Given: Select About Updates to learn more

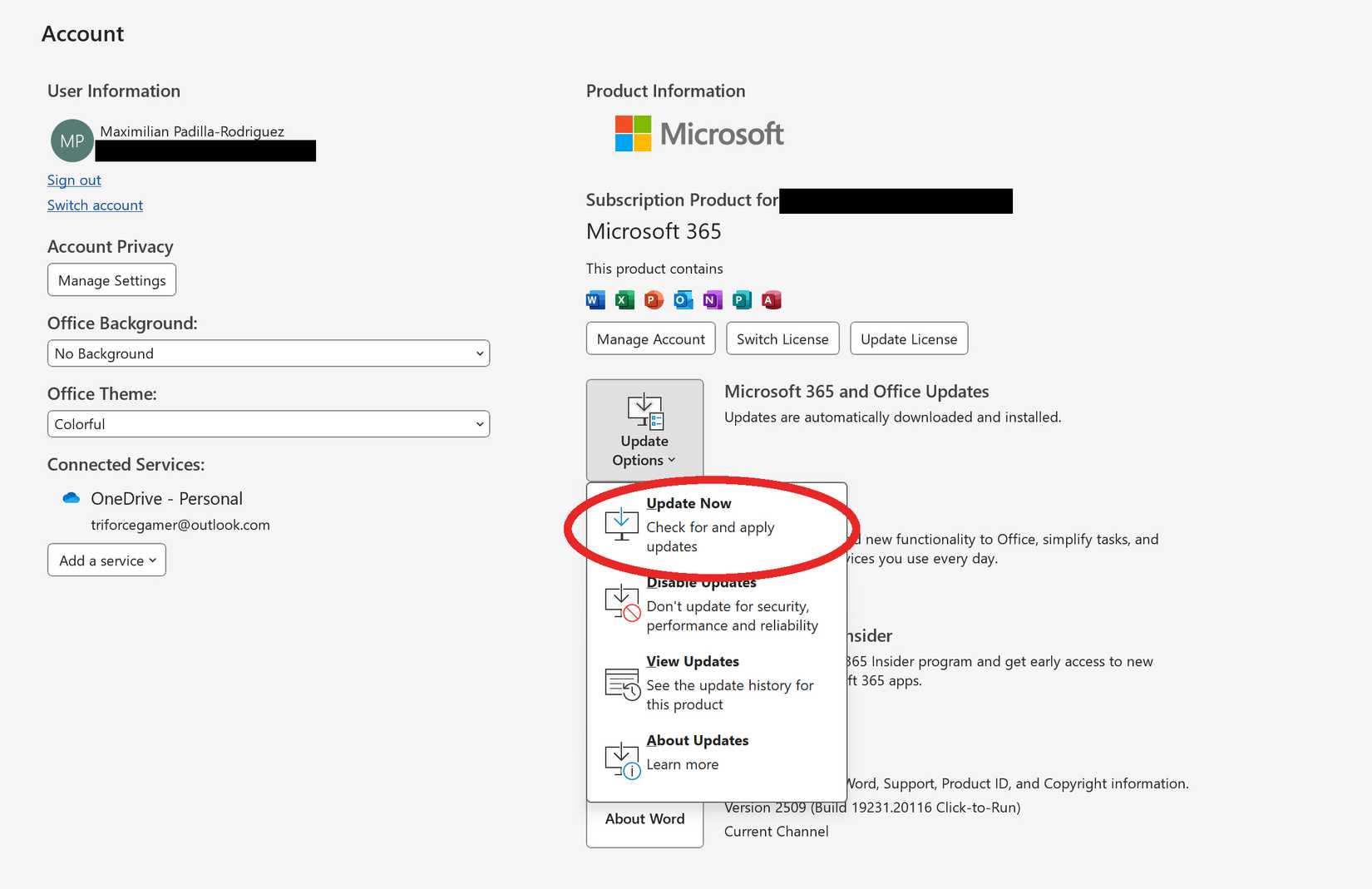Looking at the screenshot, I should click(x=711, y=753).
